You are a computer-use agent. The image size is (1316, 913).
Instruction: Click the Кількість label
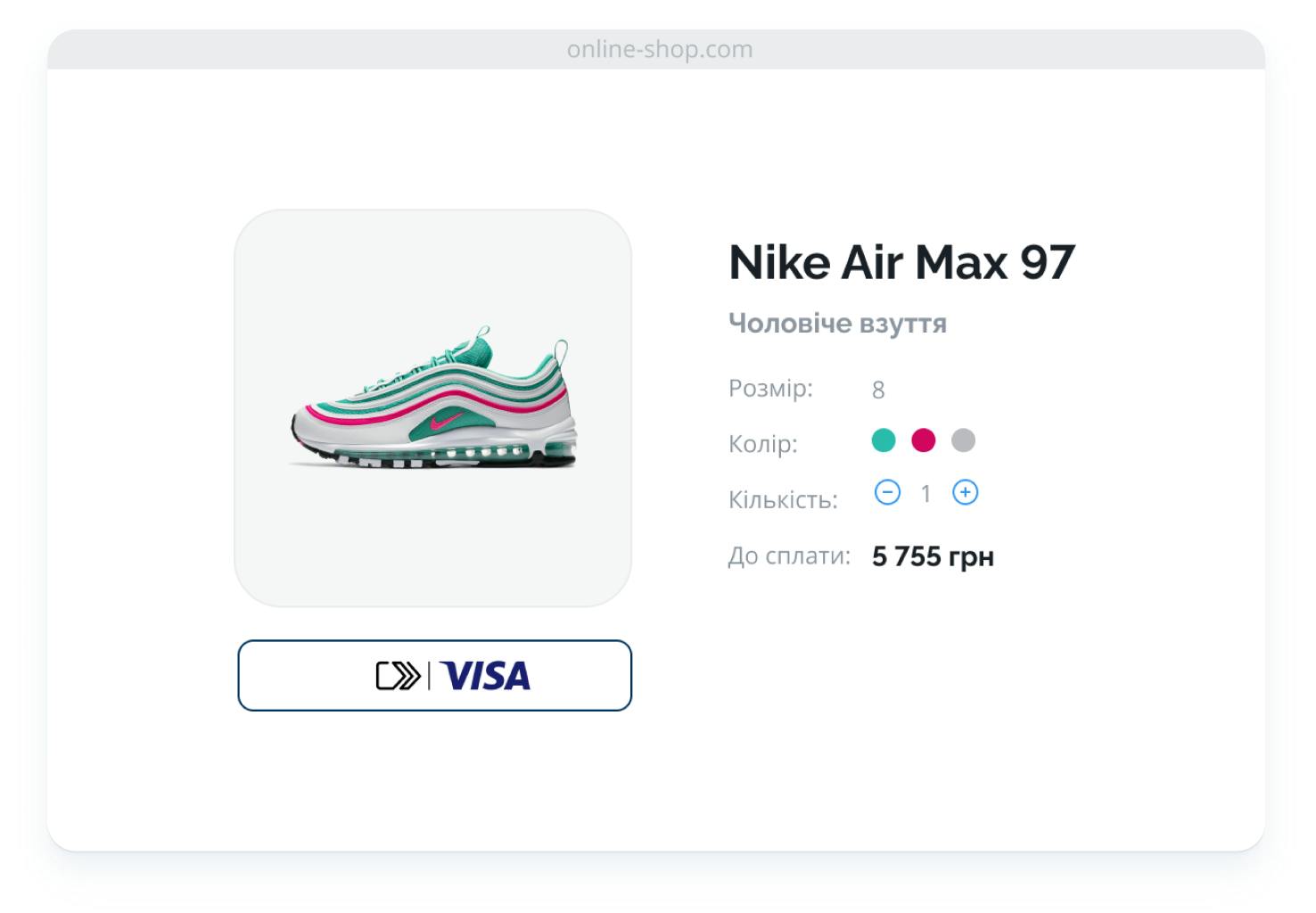coord(783,499)
